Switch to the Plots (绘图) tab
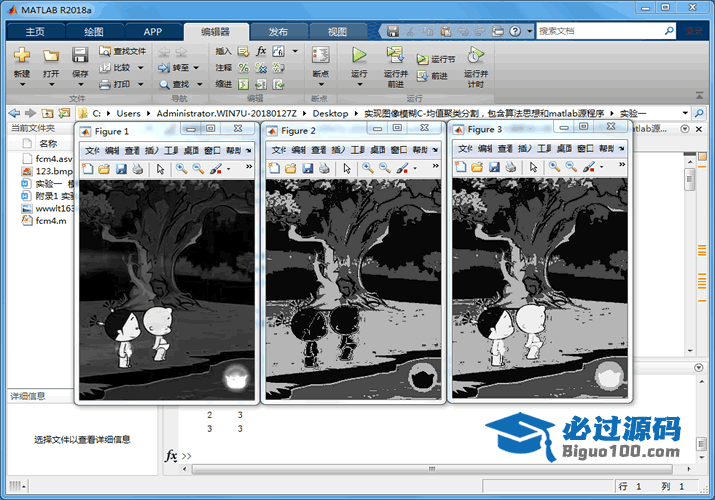This screenshot has width=715, height=500. point(94,31)
